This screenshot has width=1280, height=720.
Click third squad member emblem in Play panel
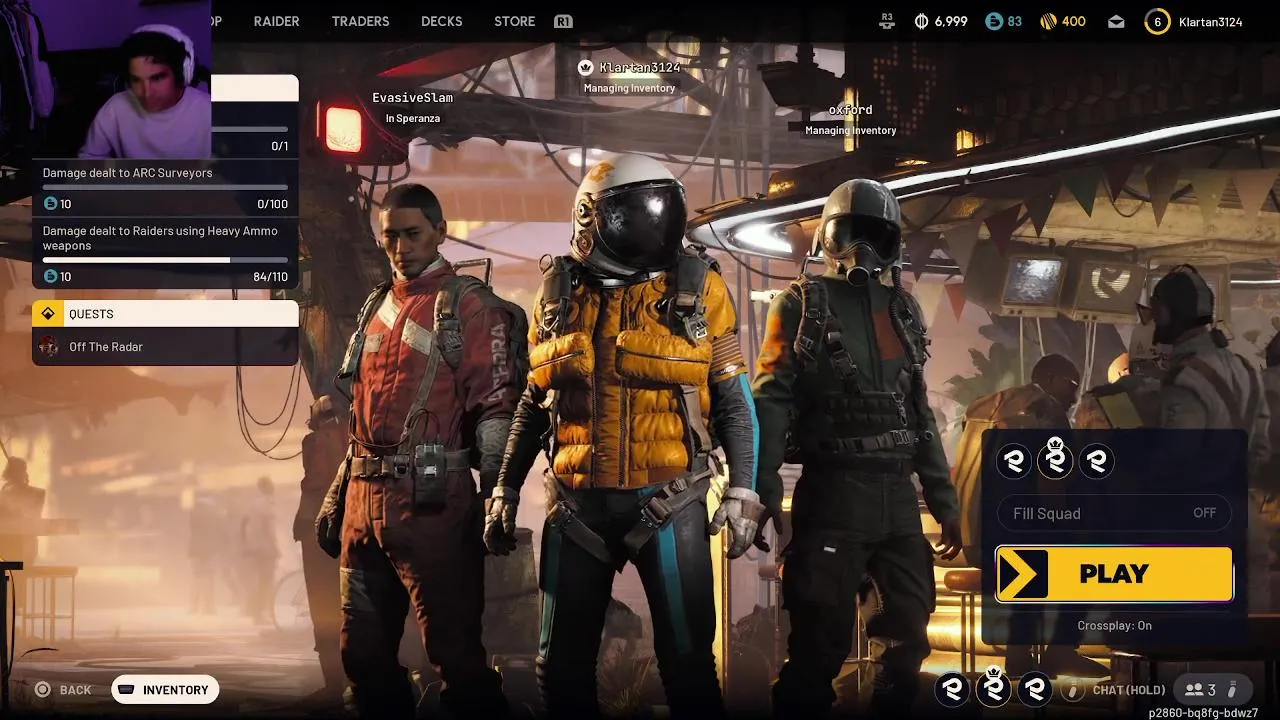pos(1097,461)
